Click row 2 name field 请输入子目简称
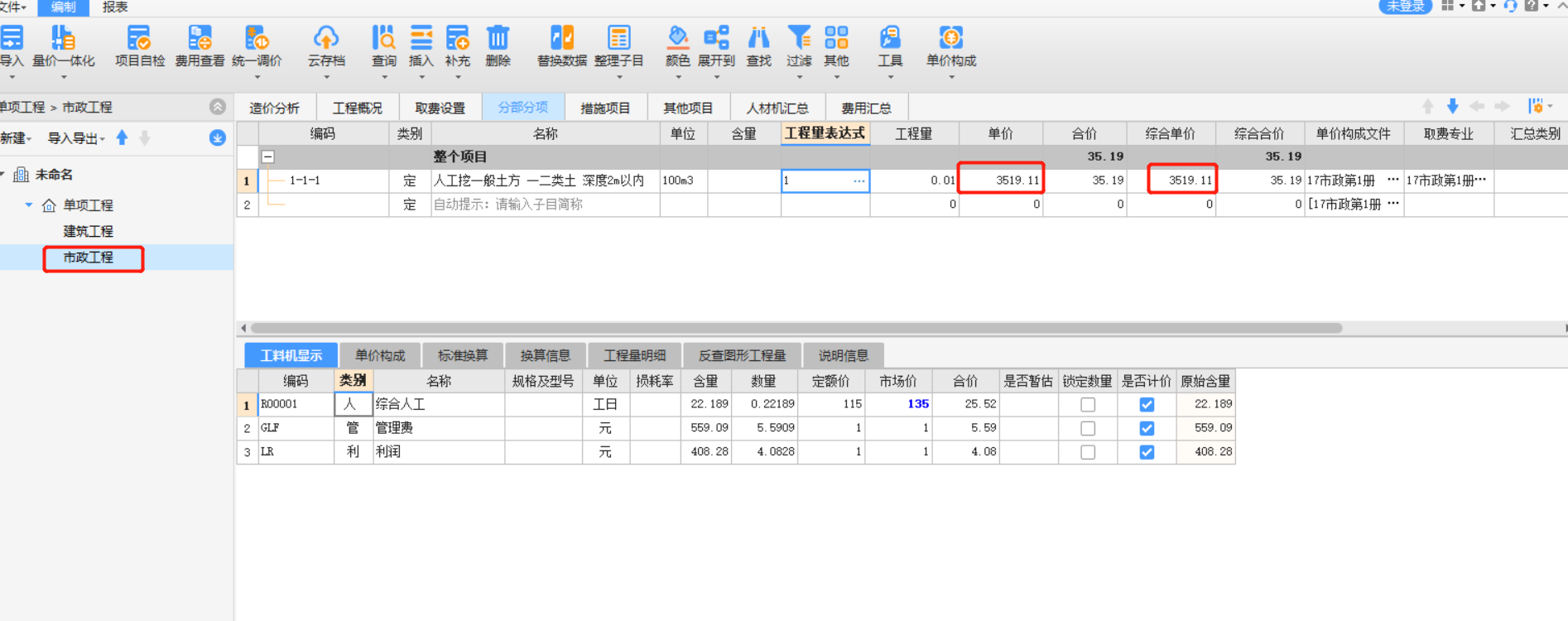Viewport: 1568px width, 621px height. [546, 205]
